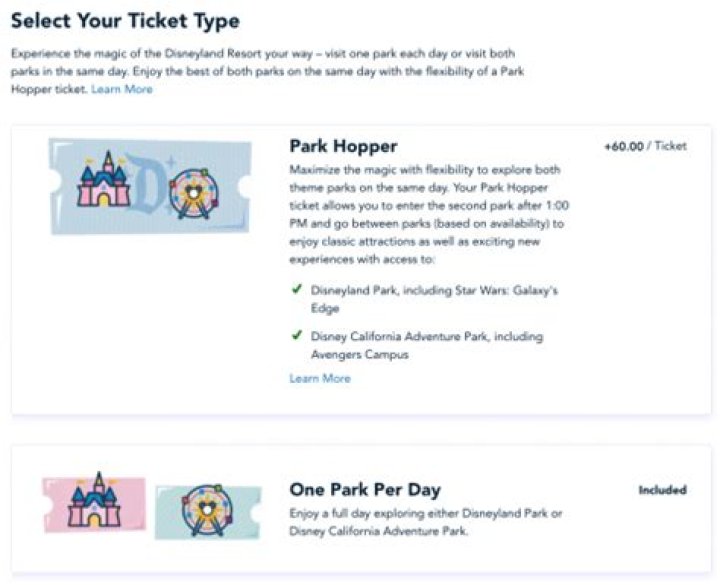Click the castle icon on Park Hopper ticket
This screenshot has height=585, width=720.
coord(104,179)
